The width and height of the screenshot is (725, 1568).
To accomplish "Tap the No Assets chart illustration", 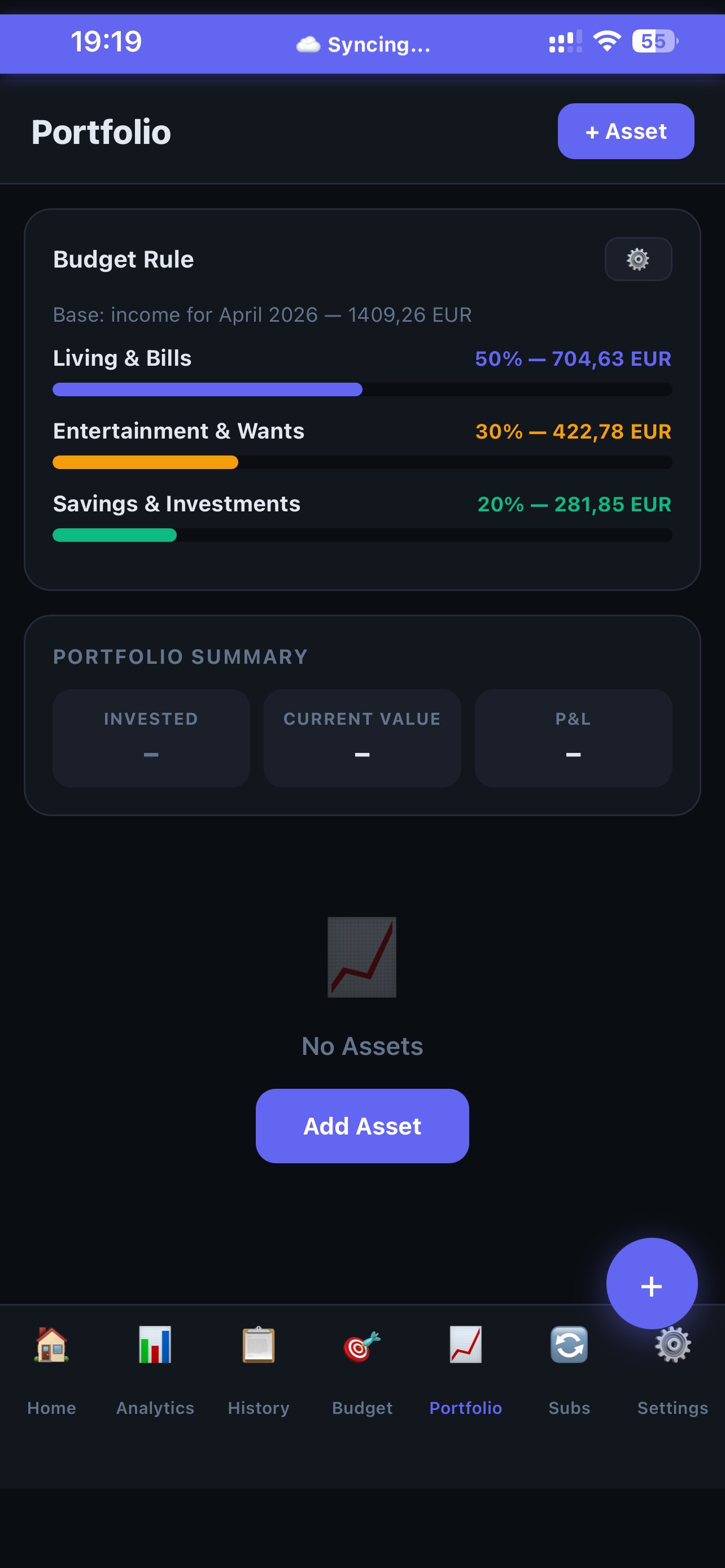I will pos(362,957).
